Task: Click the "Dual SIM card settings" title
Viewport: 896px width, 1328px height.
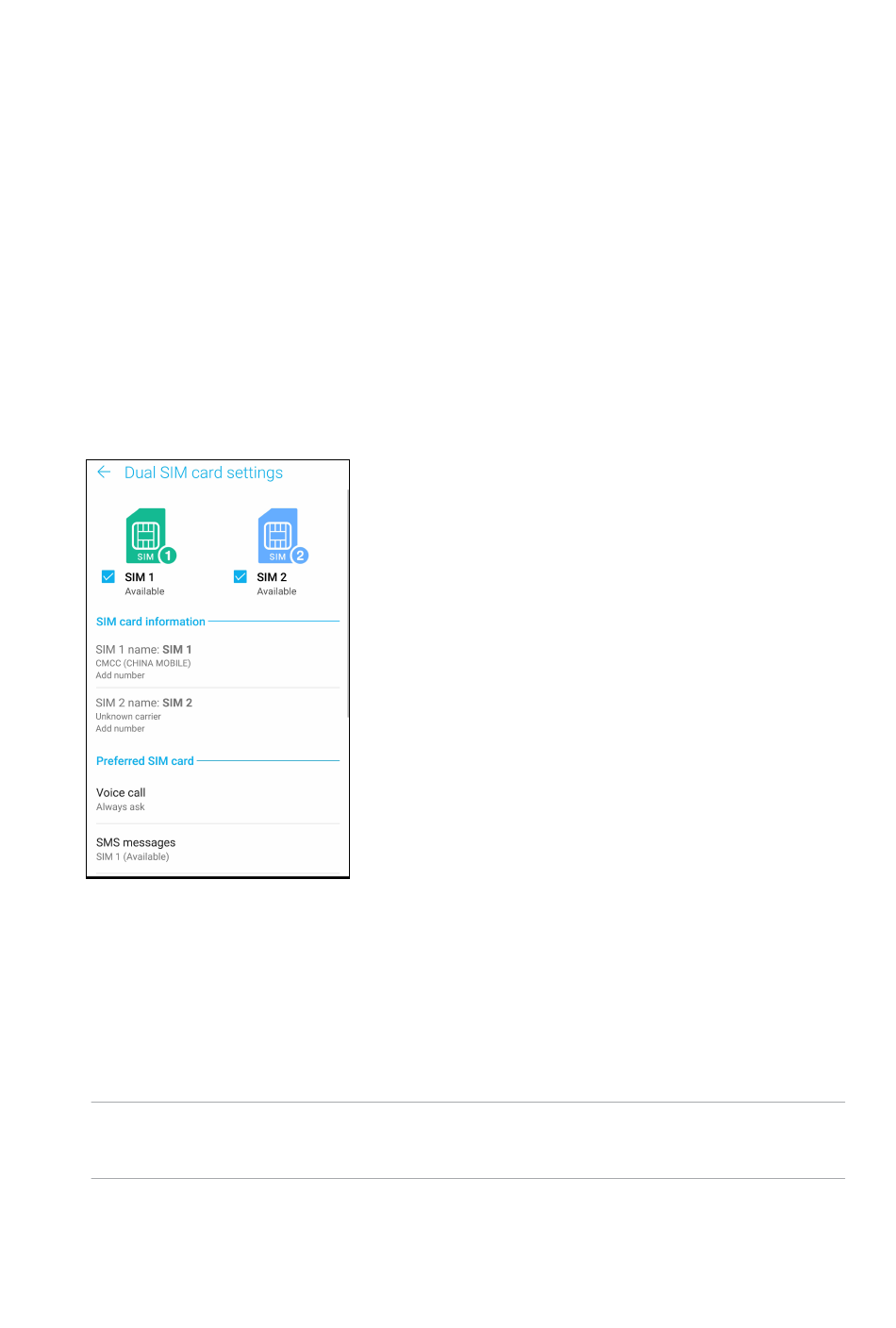Action: 204,473
